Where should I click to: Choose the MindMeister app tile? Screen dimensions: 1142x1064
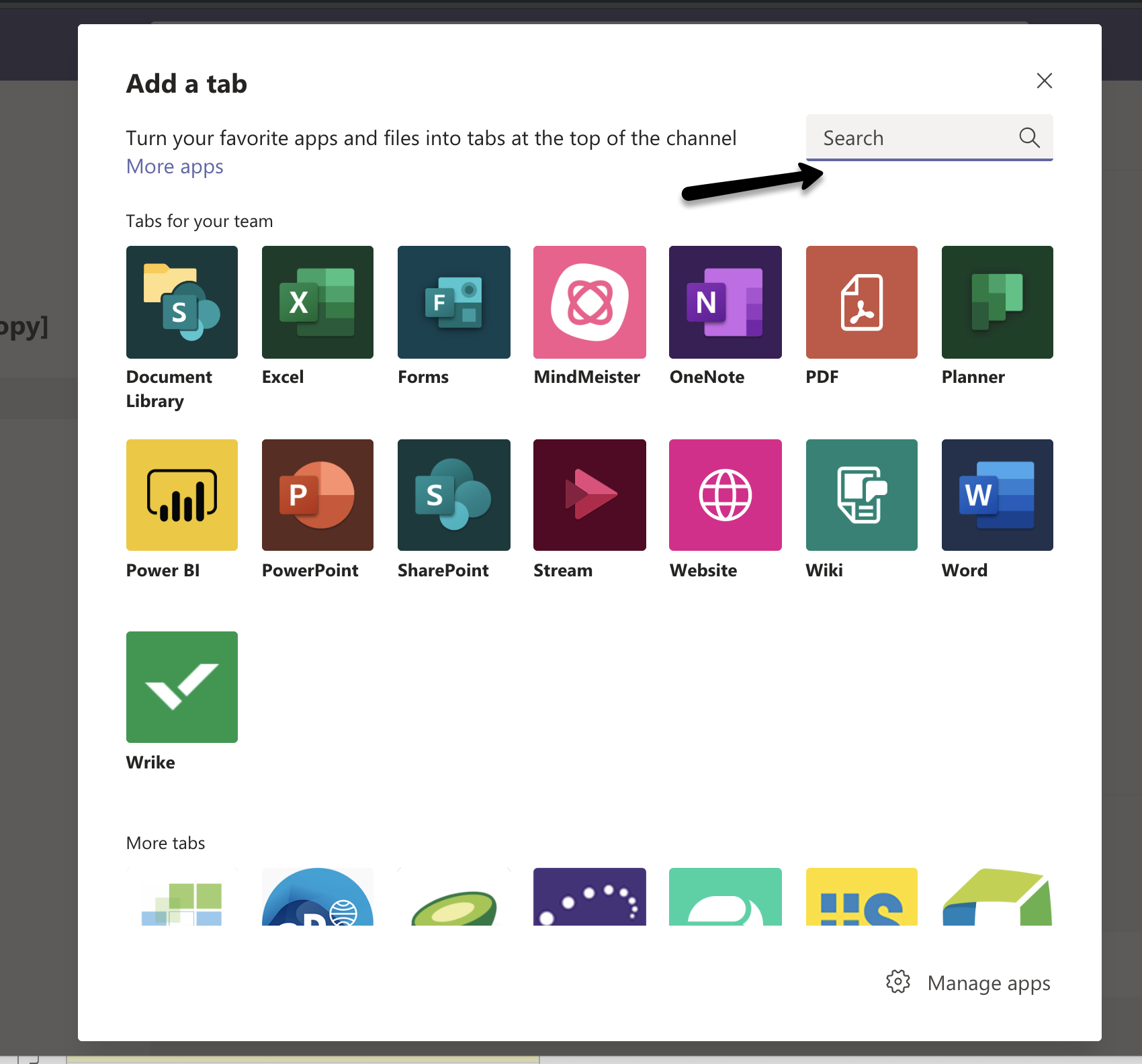[590, 302]
